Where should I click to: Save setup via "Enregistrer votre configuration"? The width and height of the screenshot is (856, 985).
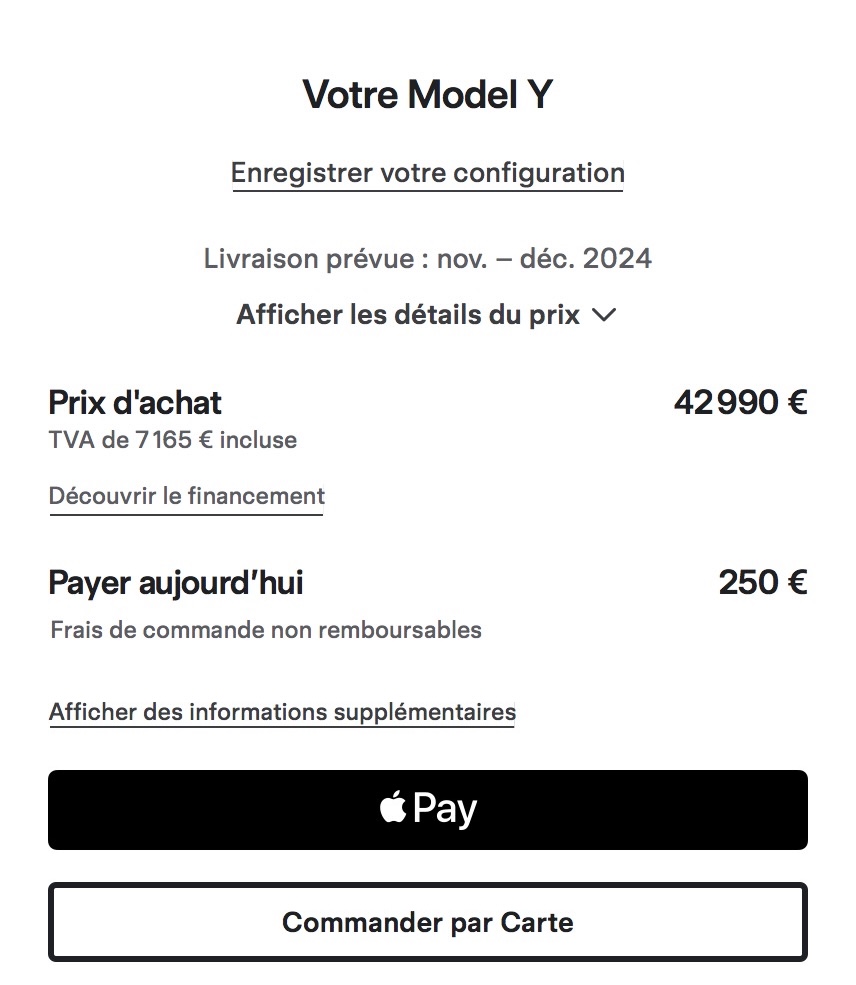pos(428,173)
